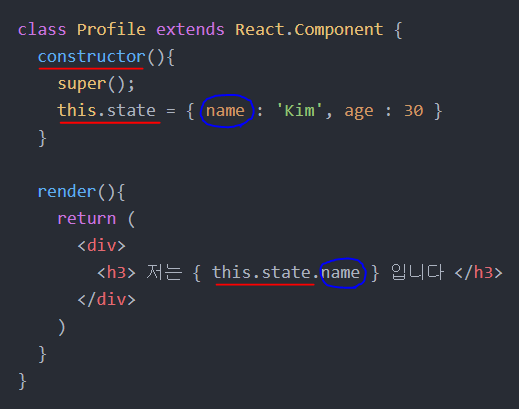Click the number 30 value

(414, 111)
